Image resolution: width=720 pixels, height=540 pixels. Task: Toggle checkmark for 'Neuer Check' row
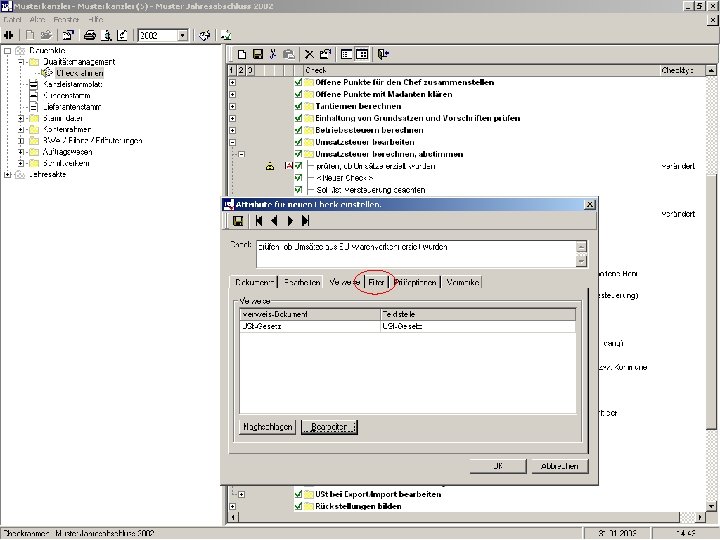[x=298, y=178]
